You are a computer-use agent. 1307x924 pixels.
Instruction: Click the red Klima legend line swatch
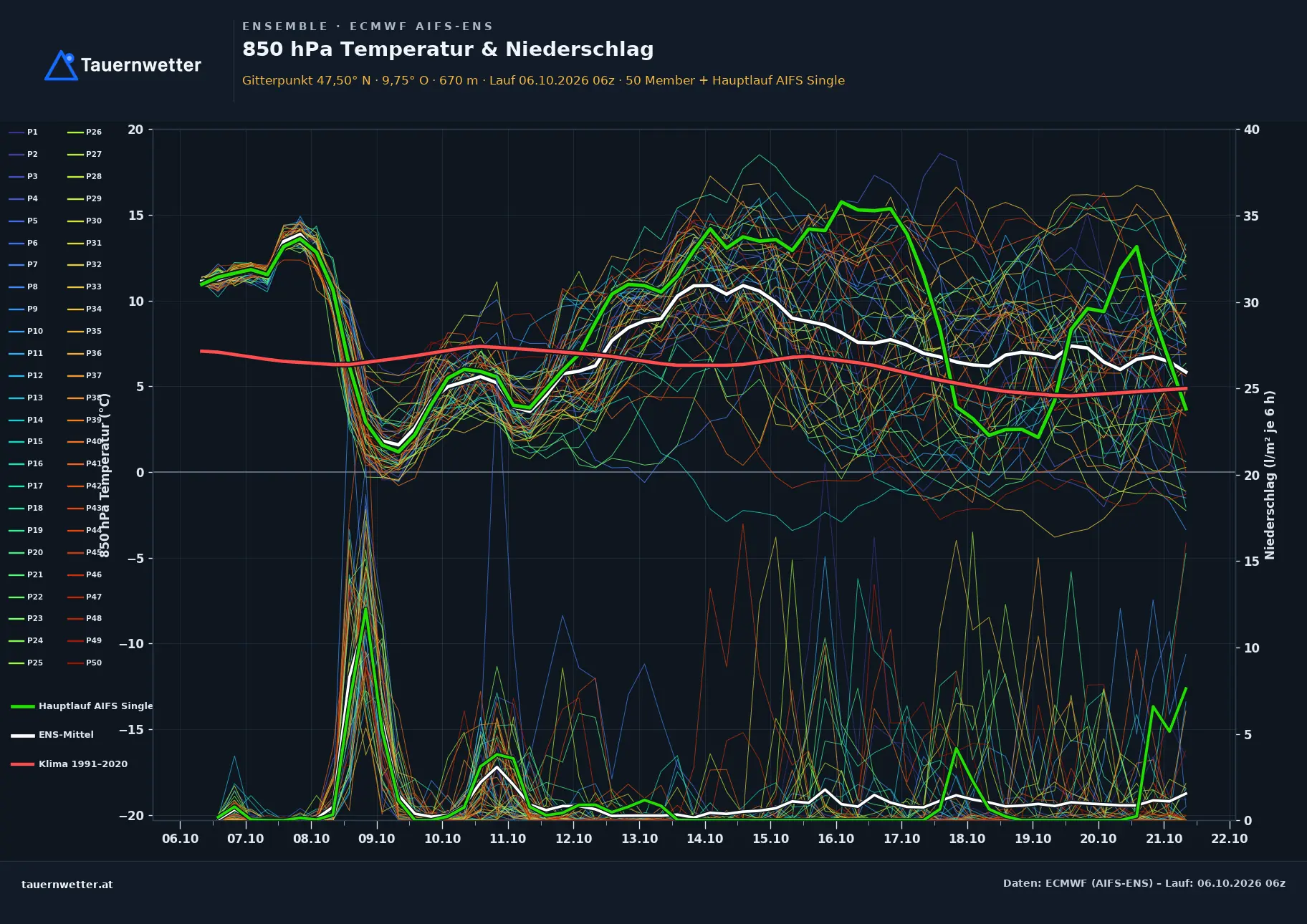tap(23, 764)
